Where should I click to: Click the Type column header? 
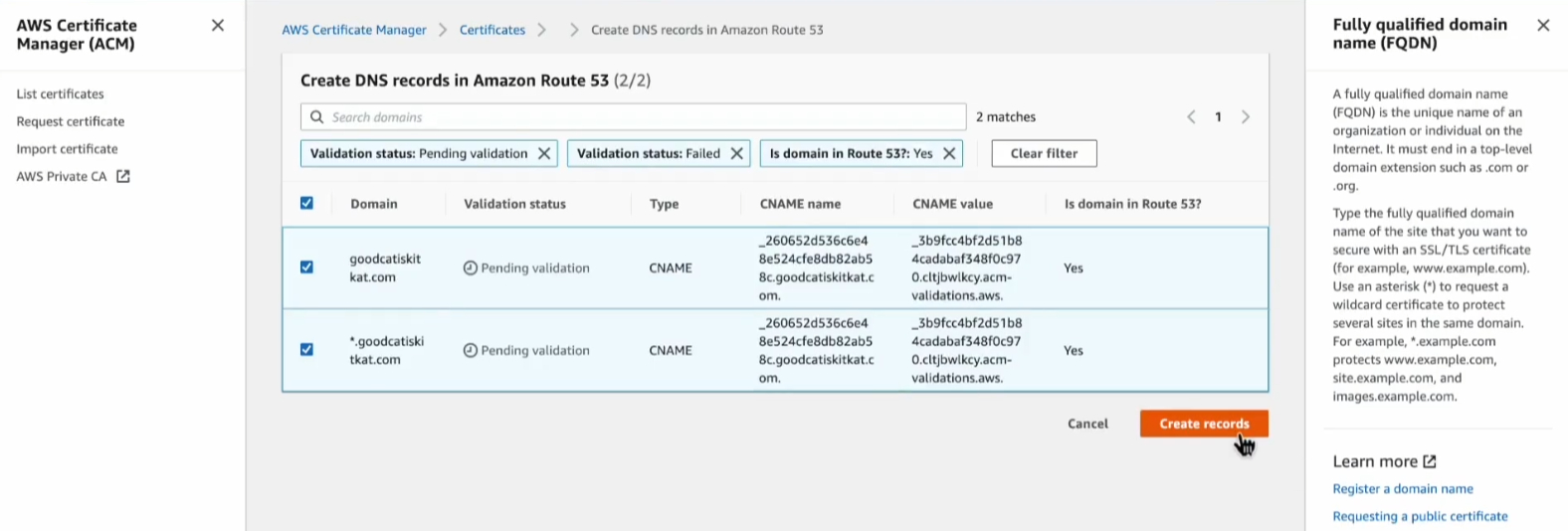(x=664, y=204)
